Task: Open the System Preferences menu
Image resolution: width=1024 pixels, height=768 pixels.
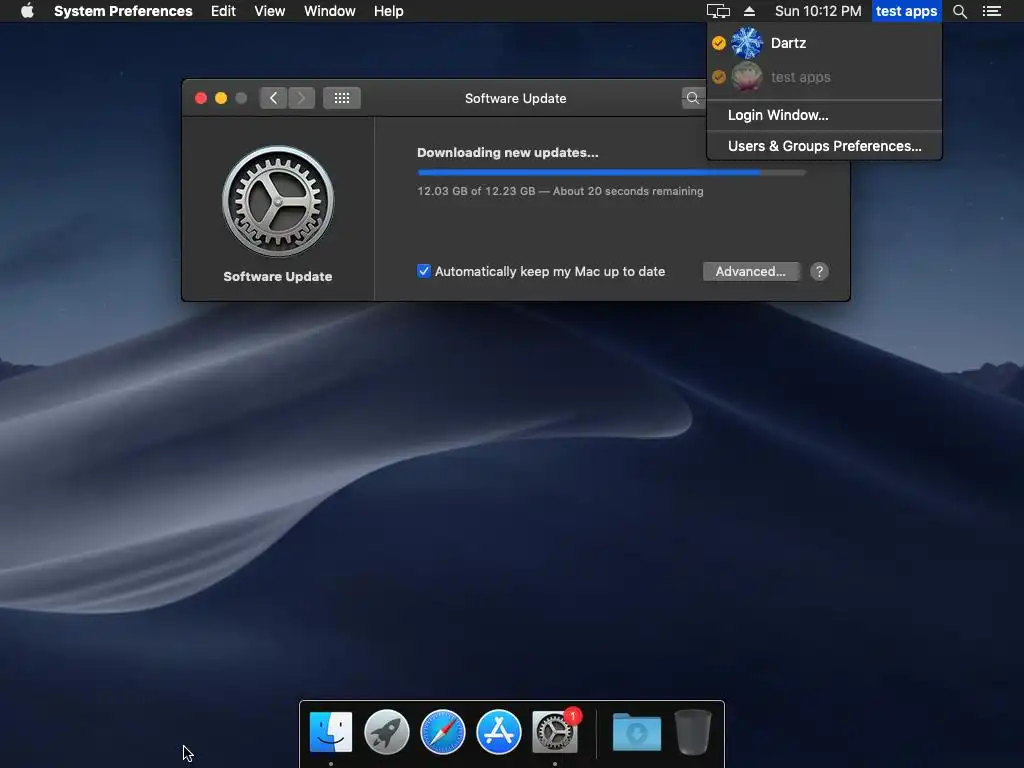Action: coord(123,11)
